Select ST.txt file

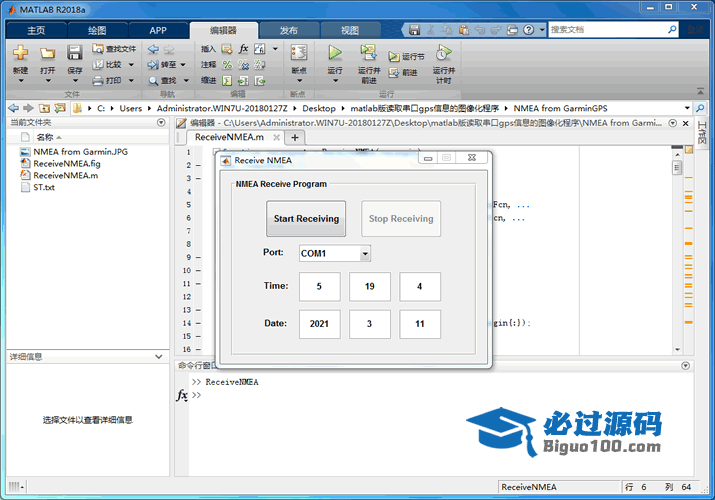[x=44, y=187]
